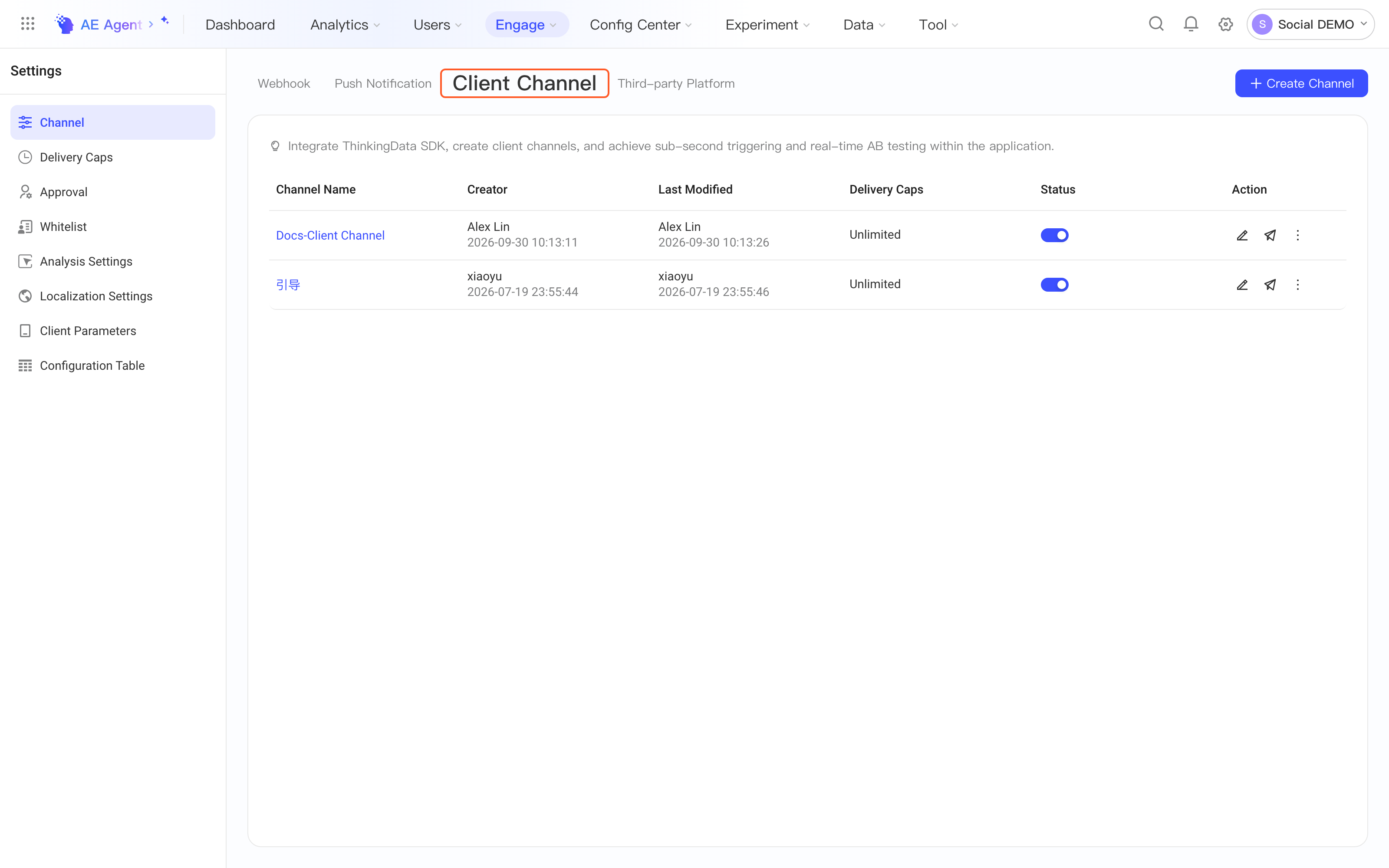Select the Client Channel tab

coord(524,83)
